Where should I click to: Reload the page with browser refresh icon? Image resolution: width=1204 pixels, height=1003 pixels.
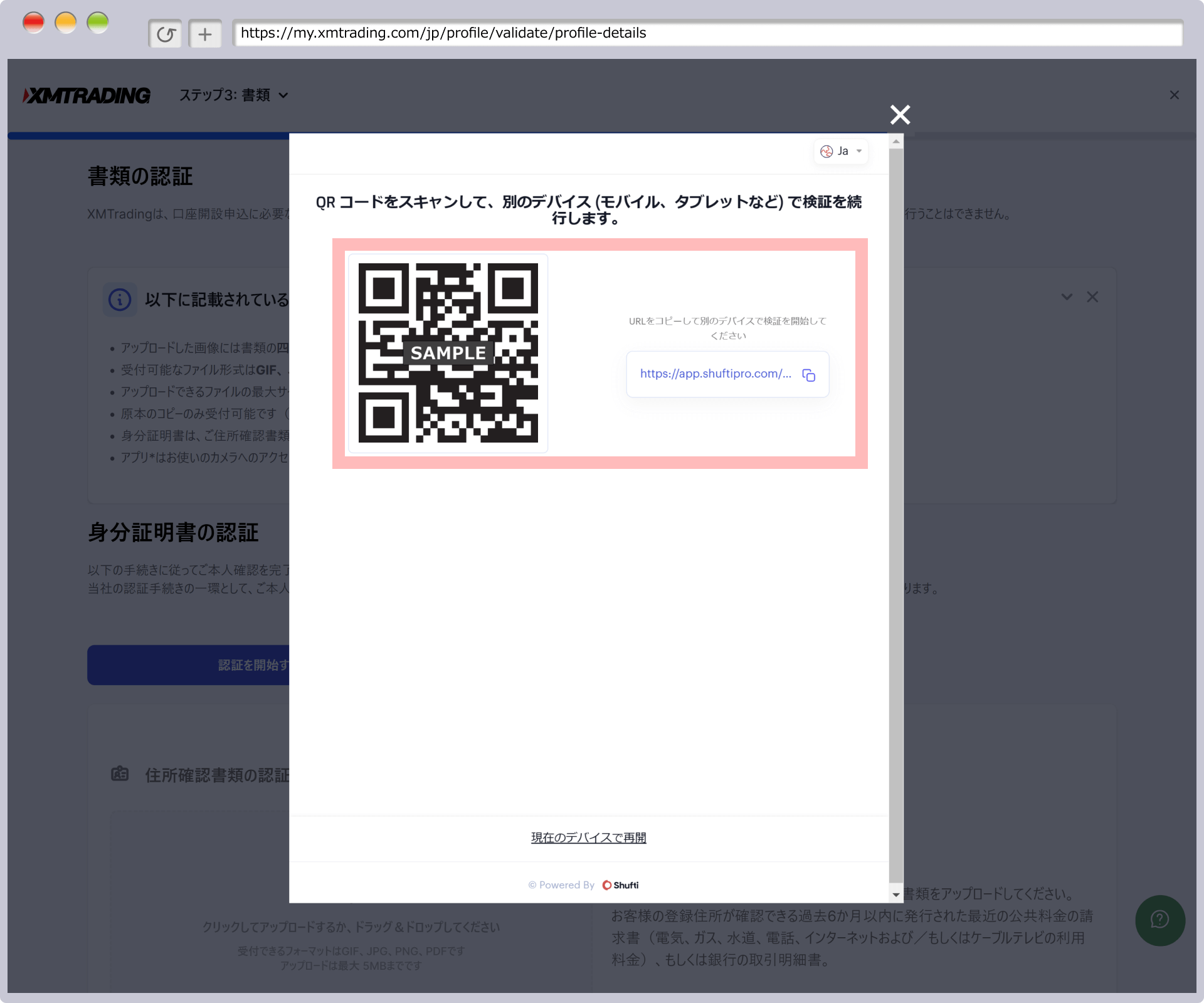coord(166,34)
